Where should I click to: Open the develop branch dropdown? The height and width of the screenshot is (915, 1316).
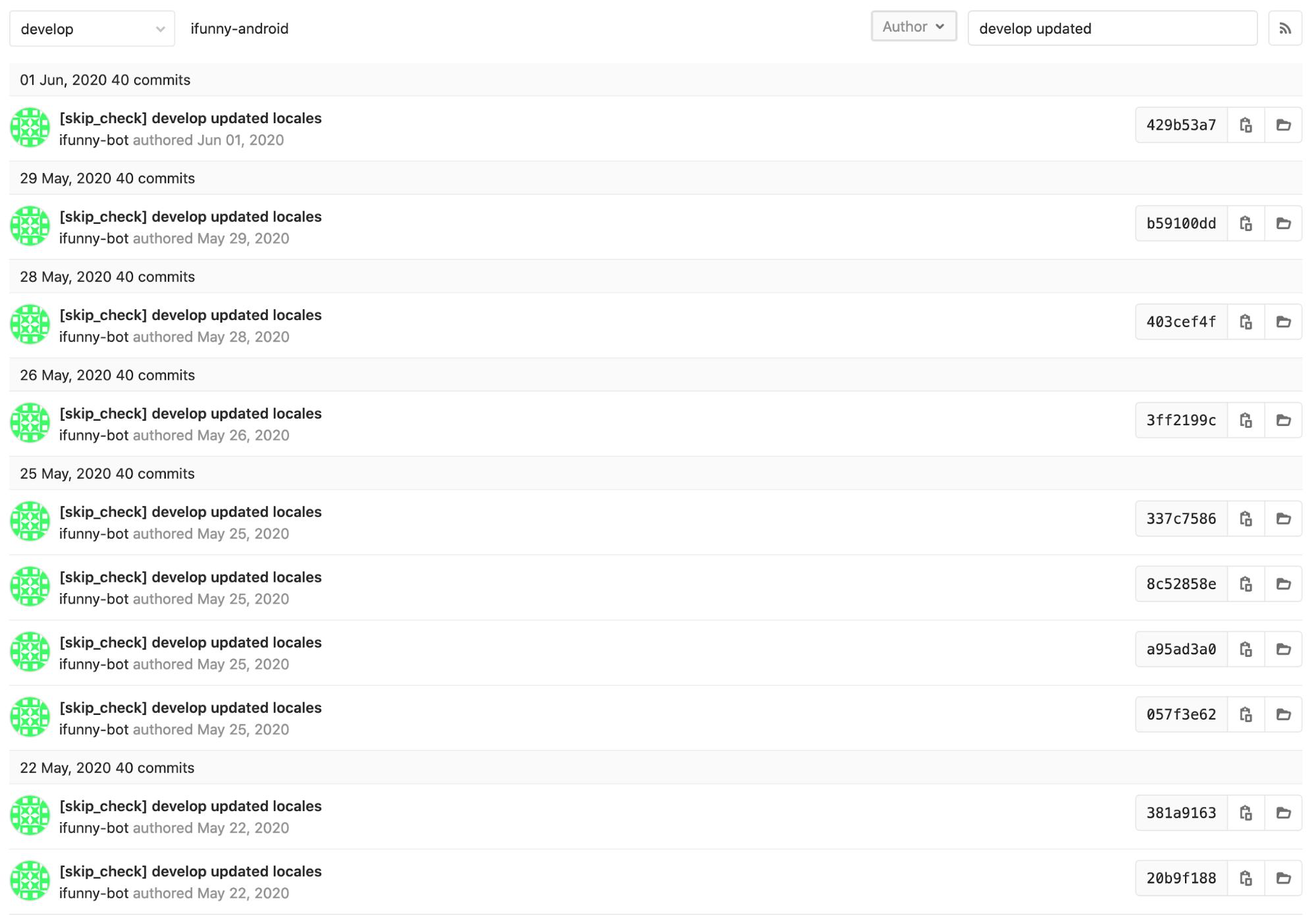(x=92, y=29)
